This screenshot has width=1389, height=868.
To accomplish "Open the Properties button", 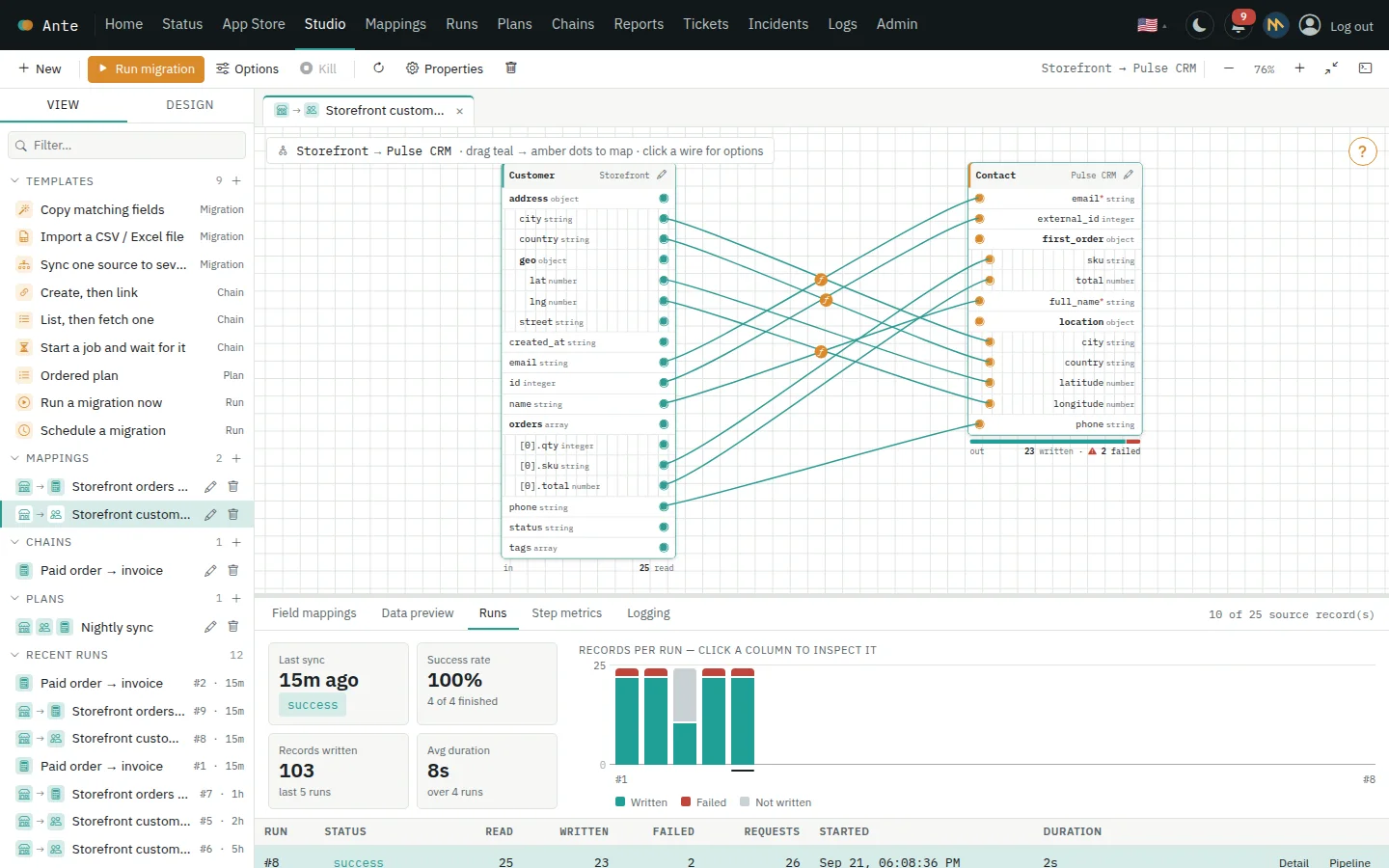I will point(445,68).
